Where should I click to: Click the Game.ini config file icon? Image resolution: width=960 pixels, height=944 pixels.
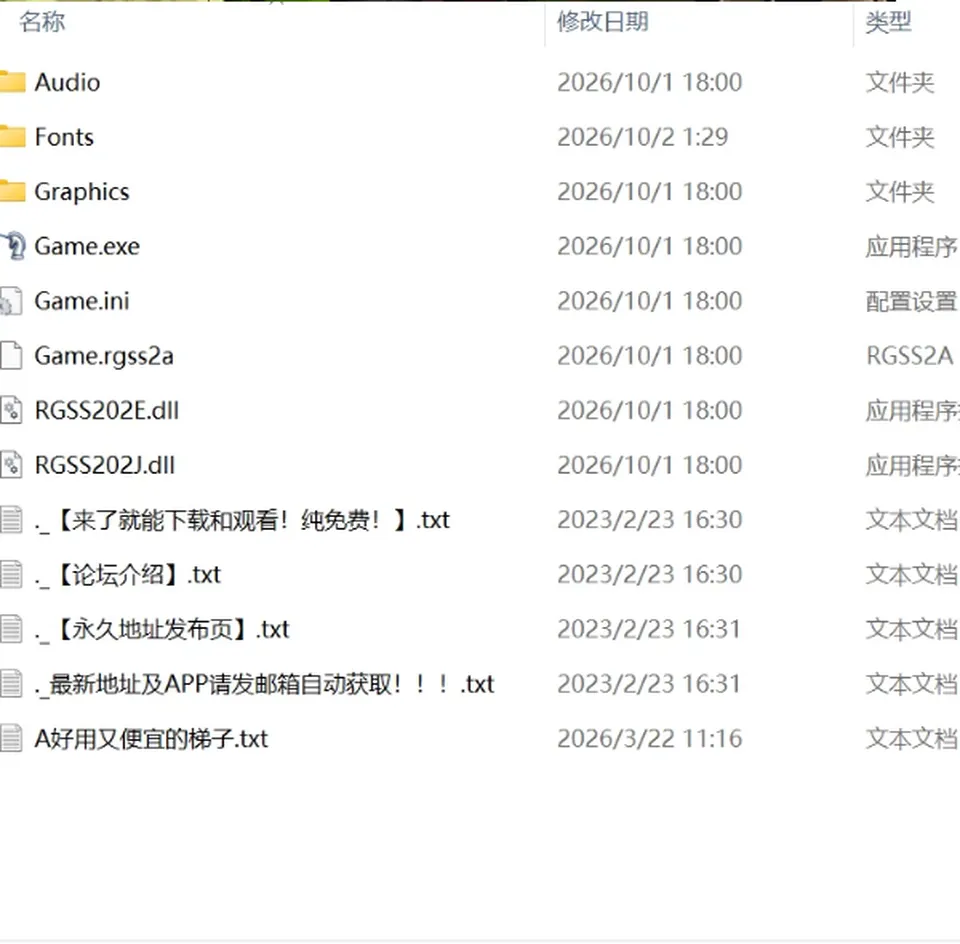click(11, 301)
